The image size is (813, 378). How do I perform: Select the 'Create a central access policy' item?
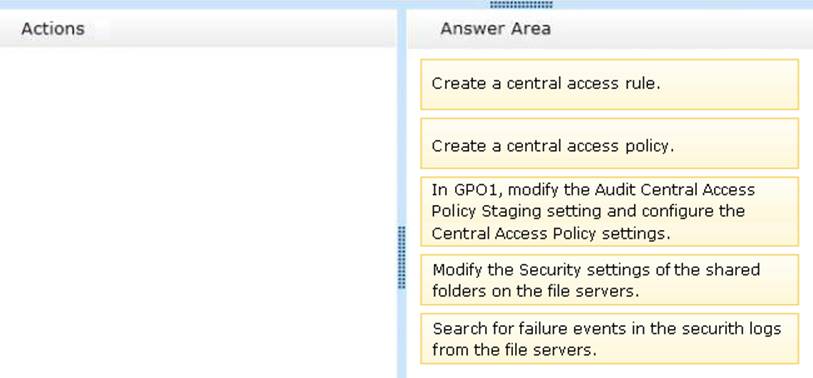coord(609,143)
